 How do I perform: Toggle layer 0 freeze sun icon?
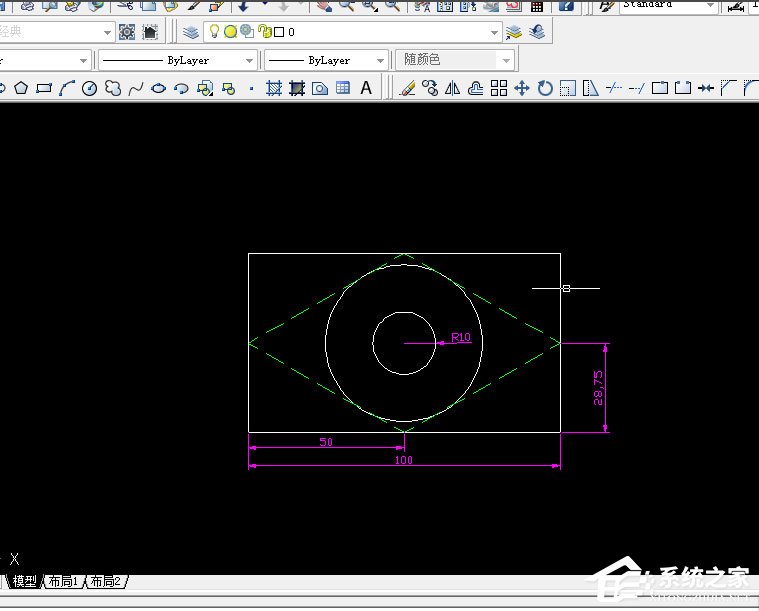[230, 32]
